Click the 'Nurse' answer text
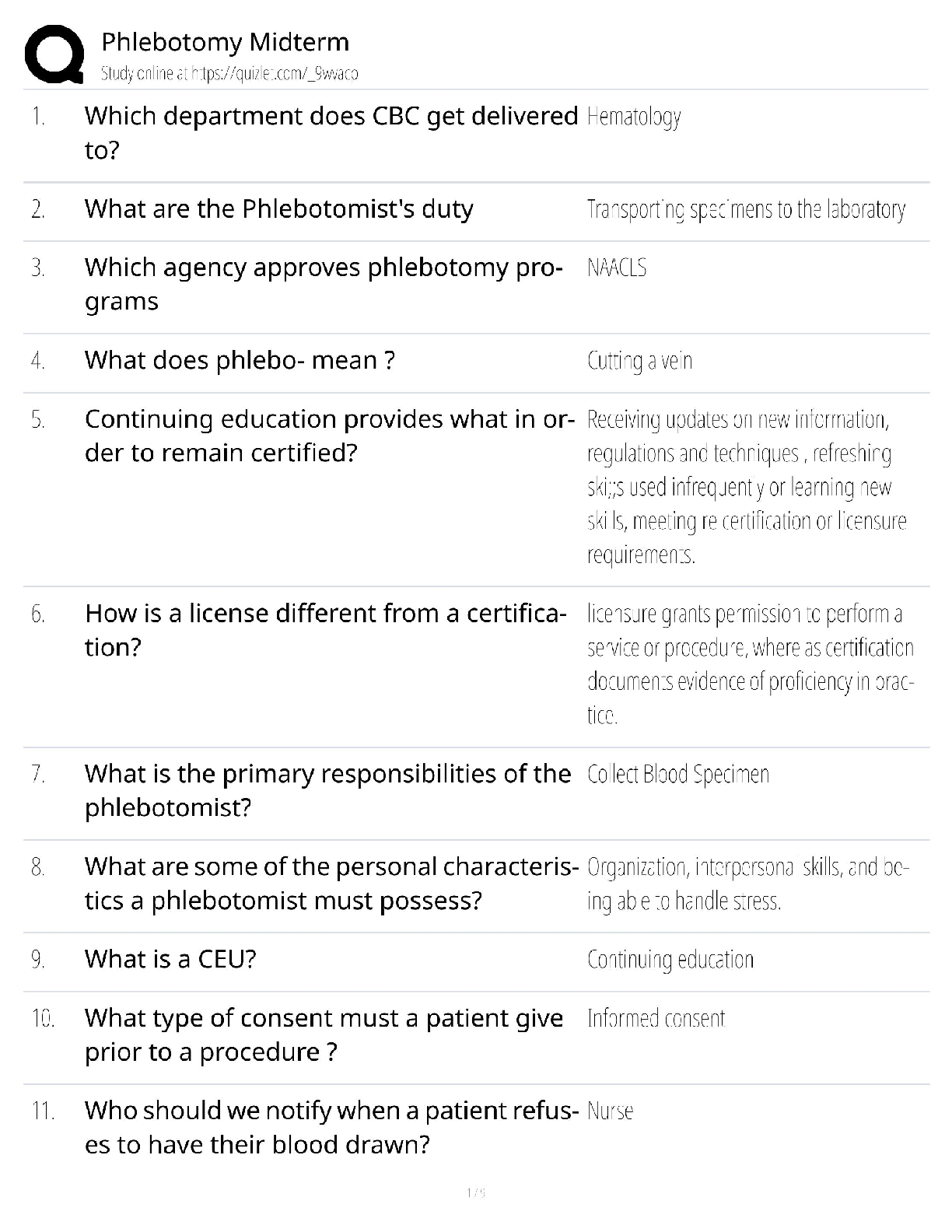 coord(610,1111)
